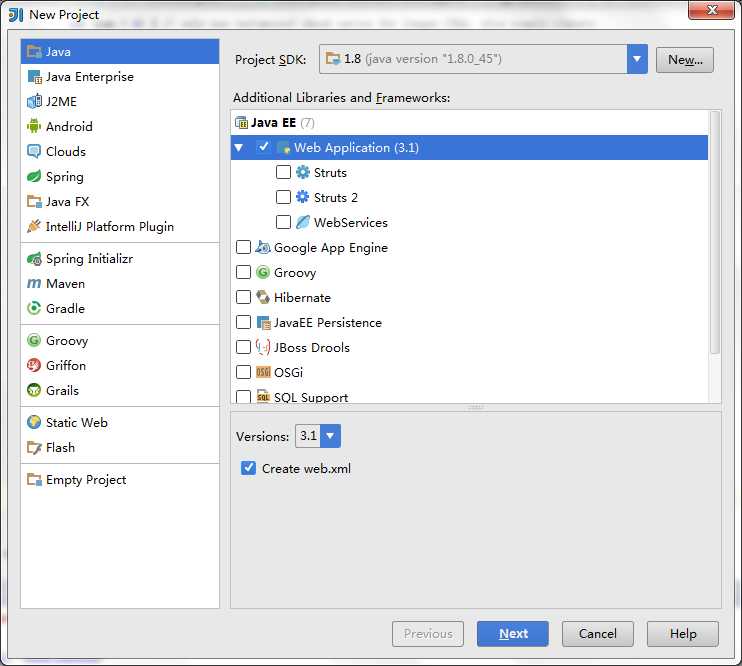The image size is (742, 666).
Task: Select the Maven m icon
Action: tap(34, 284)
